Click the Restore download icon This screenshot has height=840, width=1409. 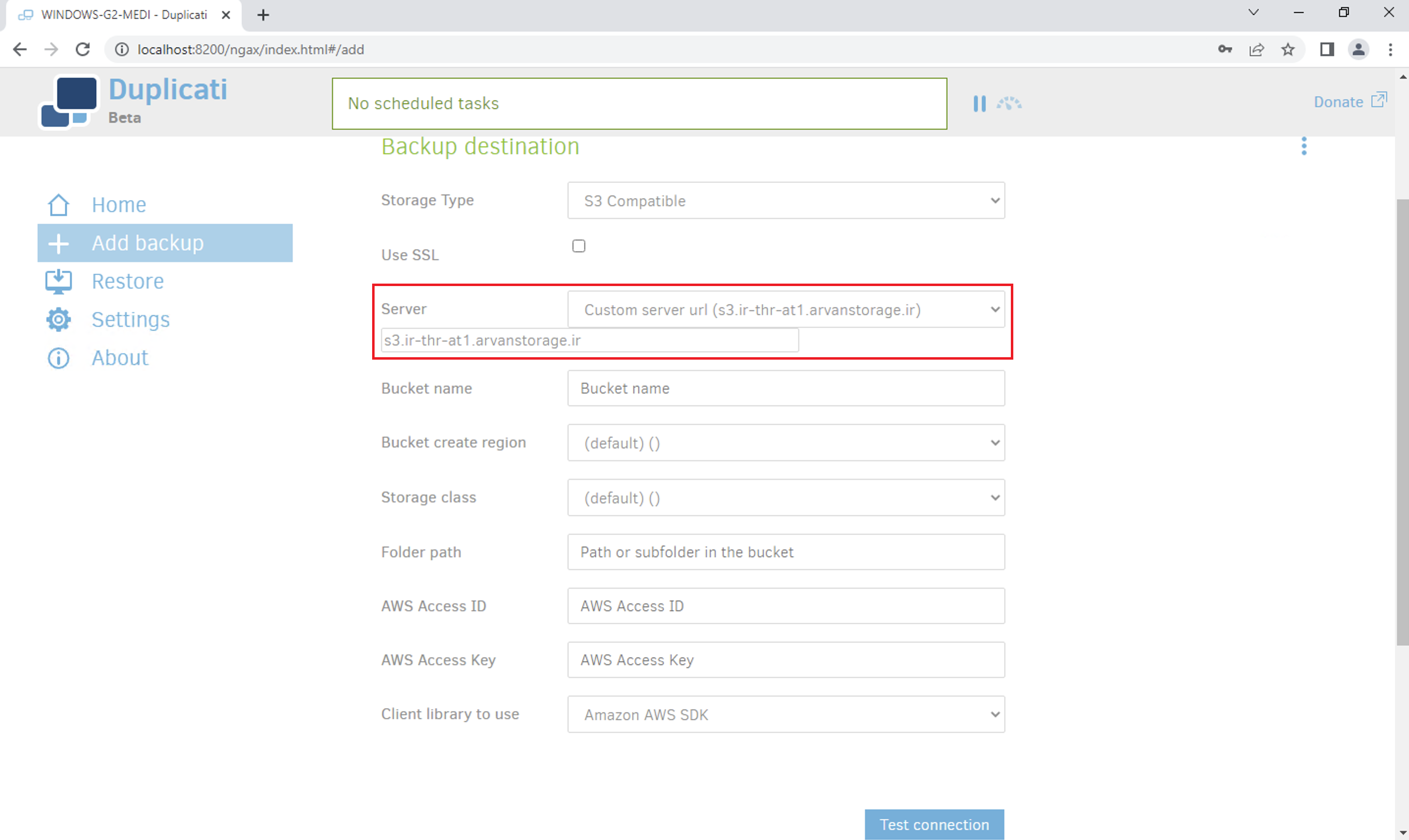[58, 281]
